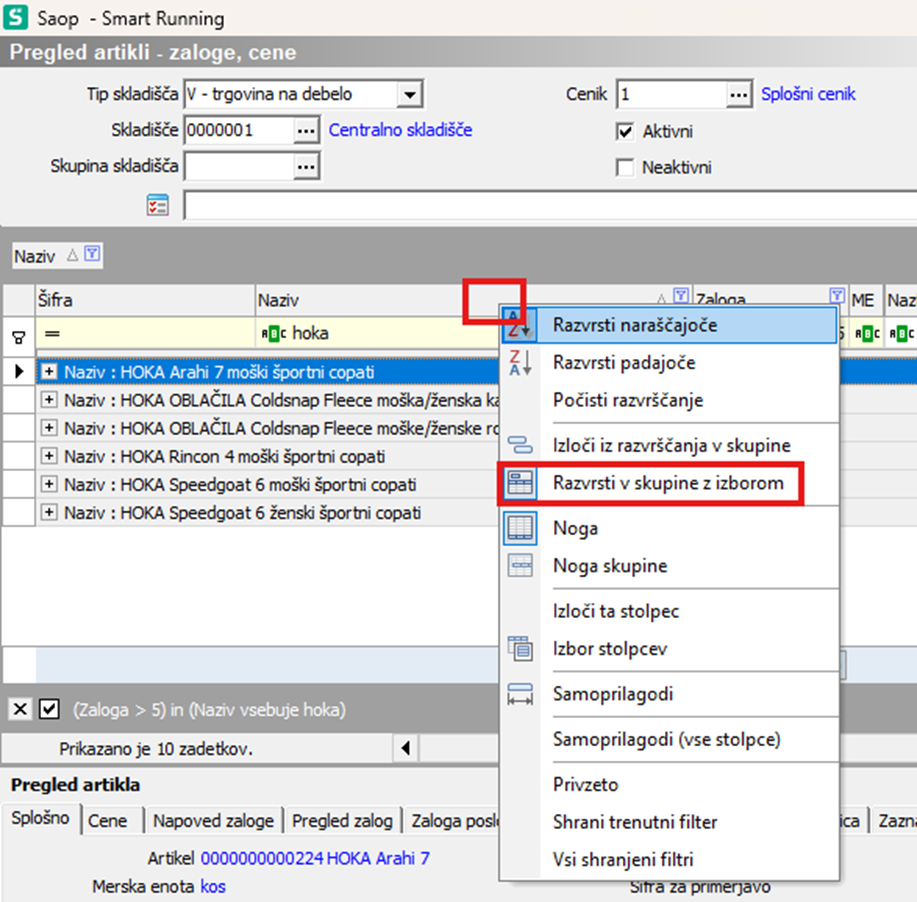Image resolution: width=917 pixels, height=902 pixels.
Task: Choose Privzeto menu item
Action: click(x=669, y=784)
